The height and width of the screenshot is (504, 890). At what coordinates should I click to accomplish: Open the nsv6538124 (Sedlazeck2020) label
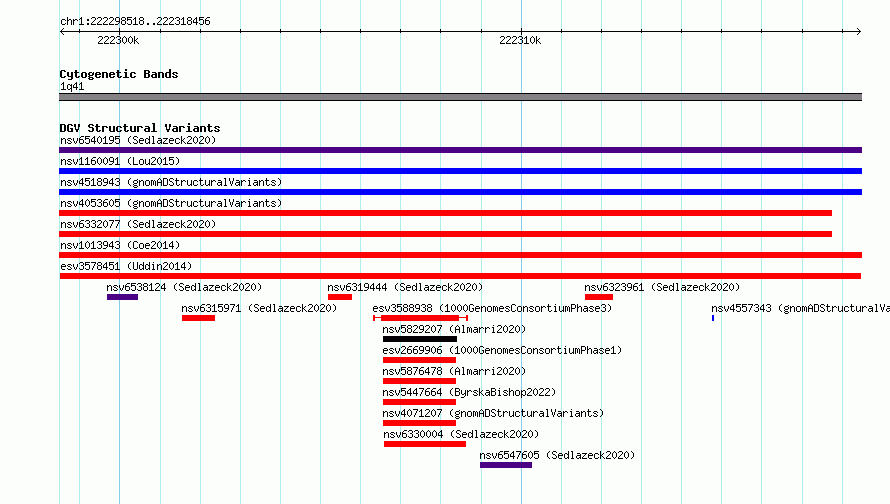click(x=184, y=287)
